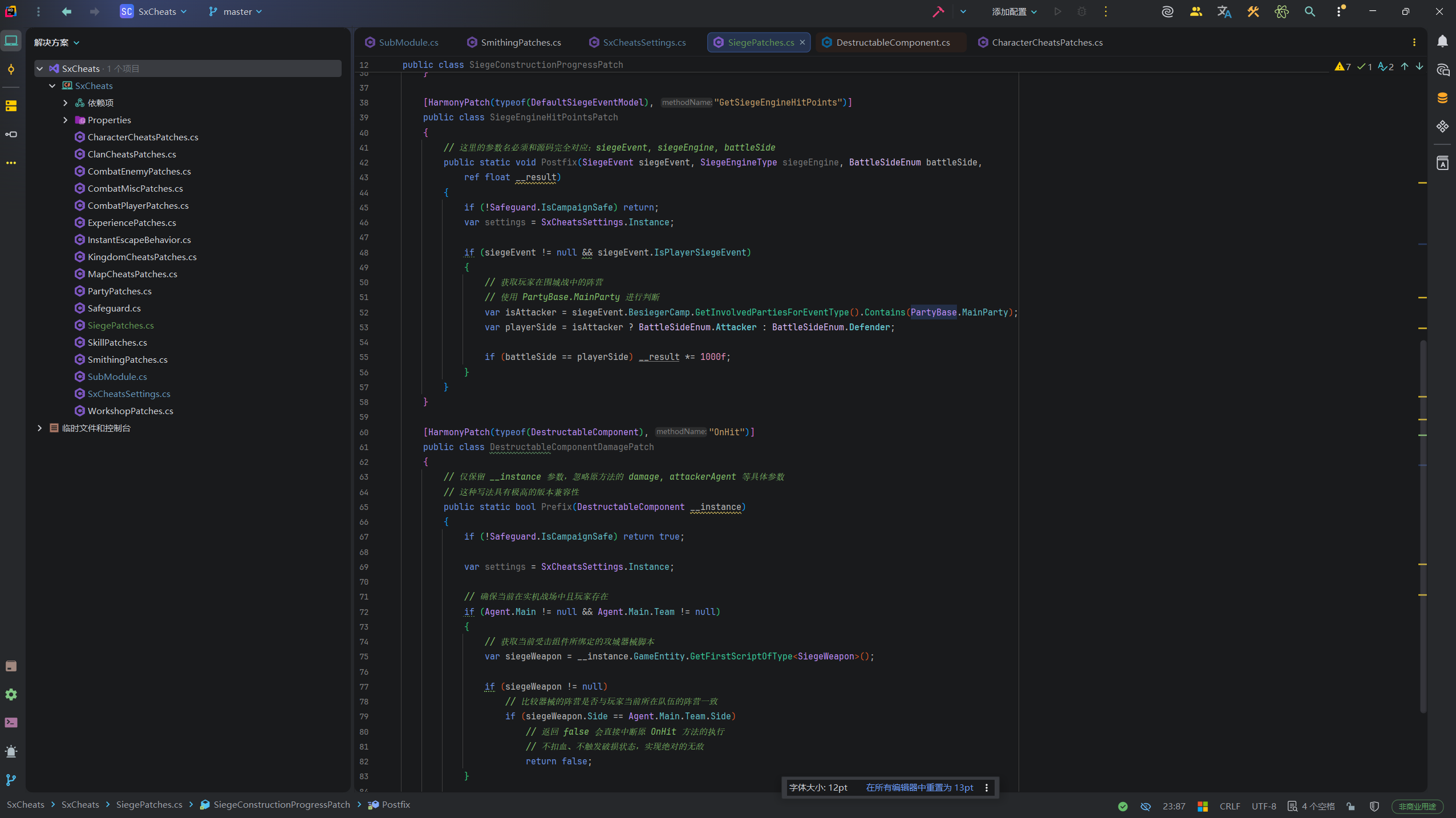Switch to the SmithingPatches.cs tab
Viewport: 1456px width, 818px height.
click(x=520, y=42)
